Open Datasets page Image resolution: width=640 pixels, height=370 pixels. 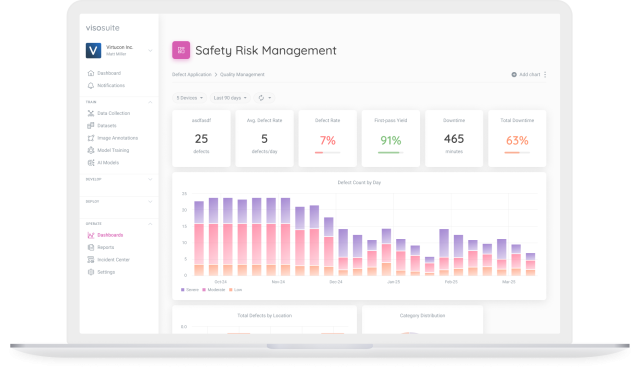(x=107, y=126)
